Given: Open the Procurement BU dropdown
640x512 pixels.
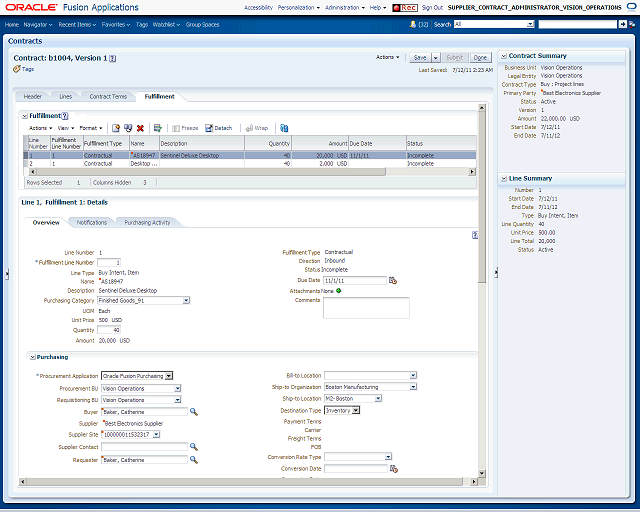Looking at the screenshot, I should click(x=178, y=388).
